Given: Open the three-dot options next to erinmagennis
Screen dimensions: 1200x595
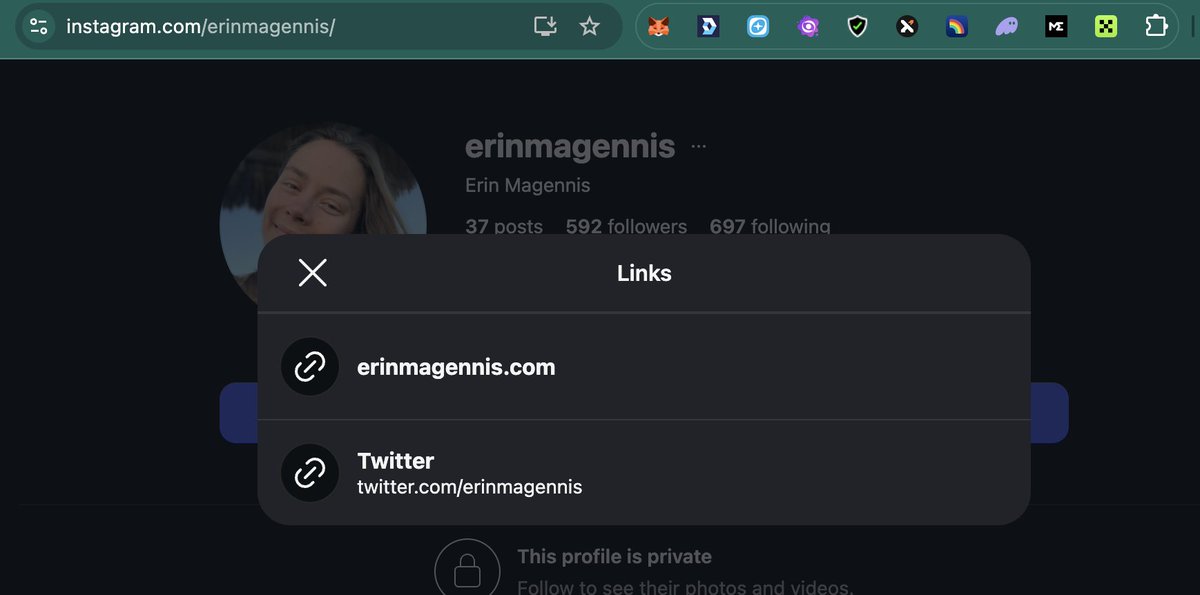Looking at the screenshot, I should (x=699, y=147).
